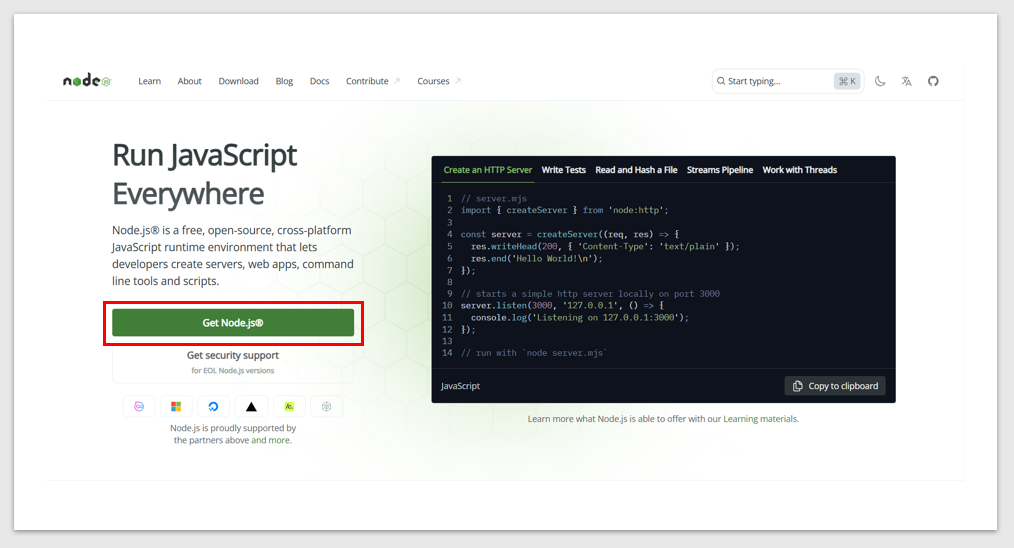The width and height of the screenshot is (1014, 548).
Task: Click code line with console.log('Listening
Action: pos(579,318)
